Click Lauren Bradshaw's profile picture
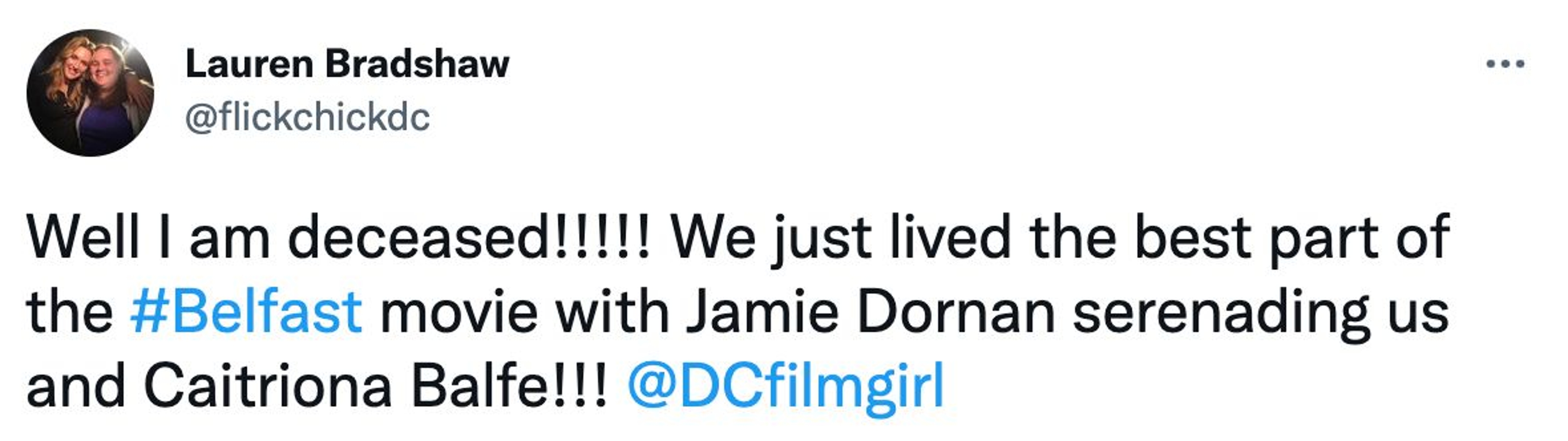1568x441 pixels. (x=90, y=93)
